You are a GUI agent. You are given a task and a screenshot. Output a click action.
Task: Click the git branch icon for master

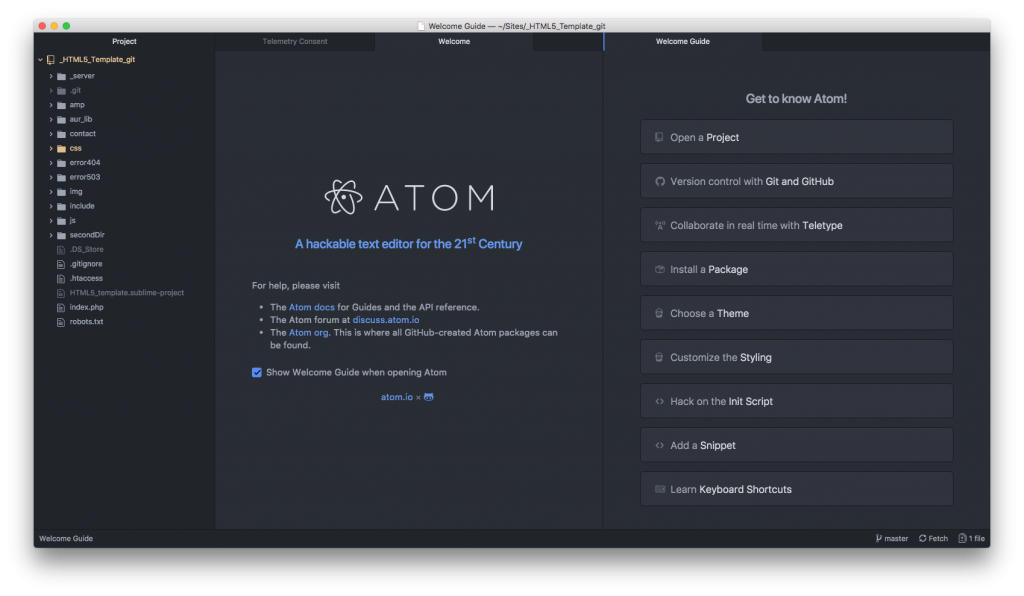coord(878,539)
